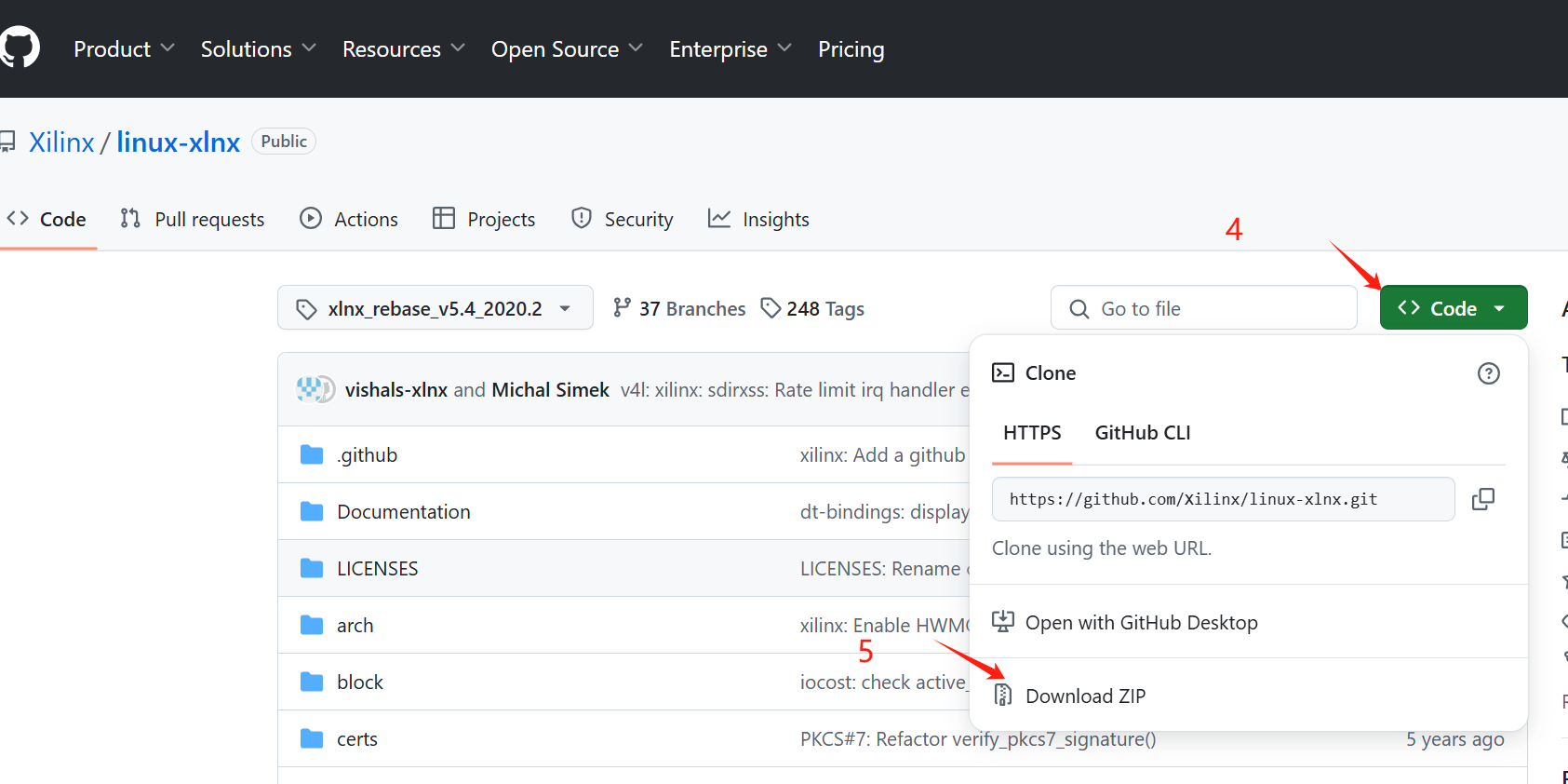
Task: Click the branches fork icon
Action: [622, 307]
